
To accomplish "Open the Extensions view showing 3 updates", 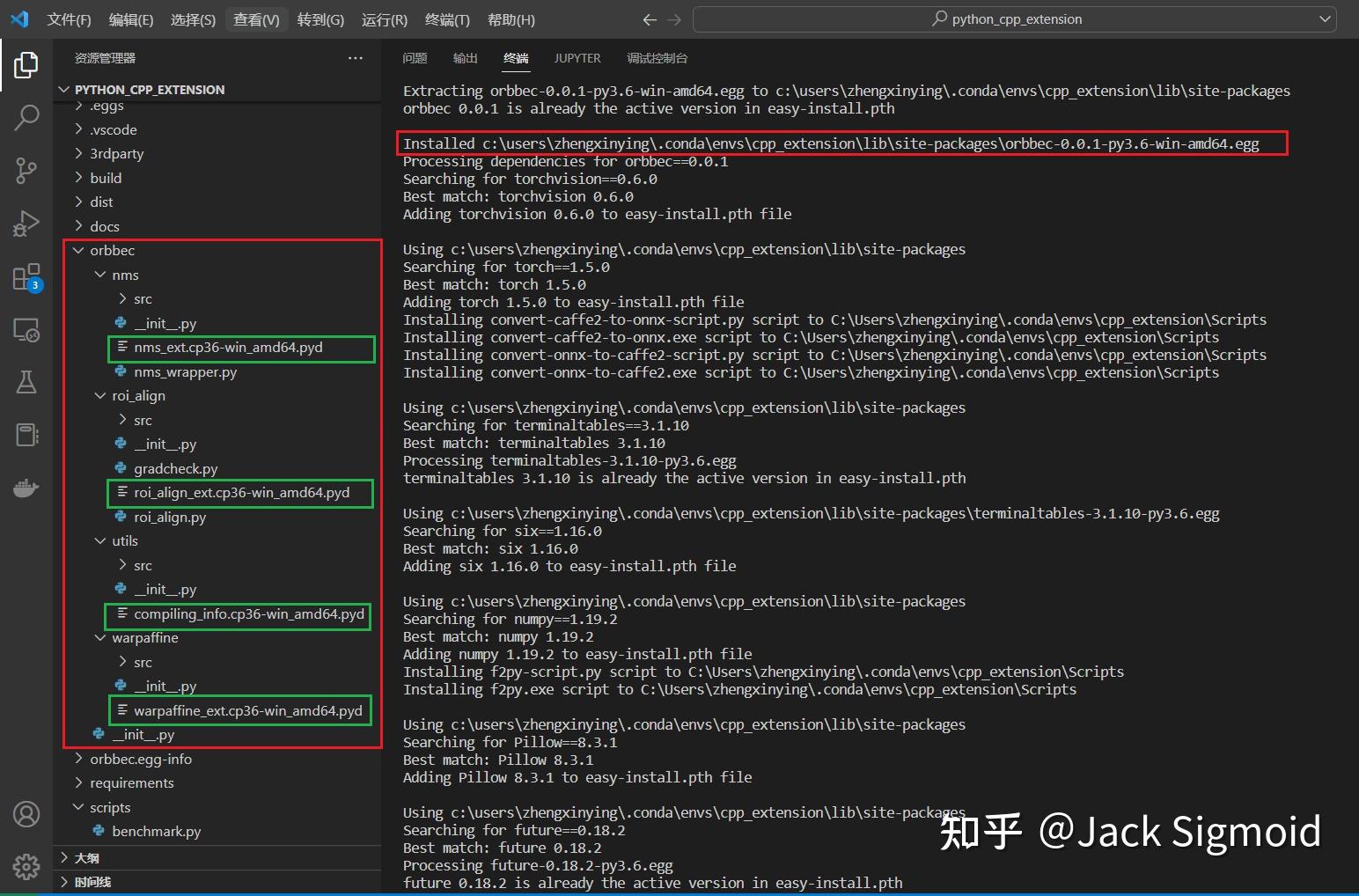I will coord(26,275).
